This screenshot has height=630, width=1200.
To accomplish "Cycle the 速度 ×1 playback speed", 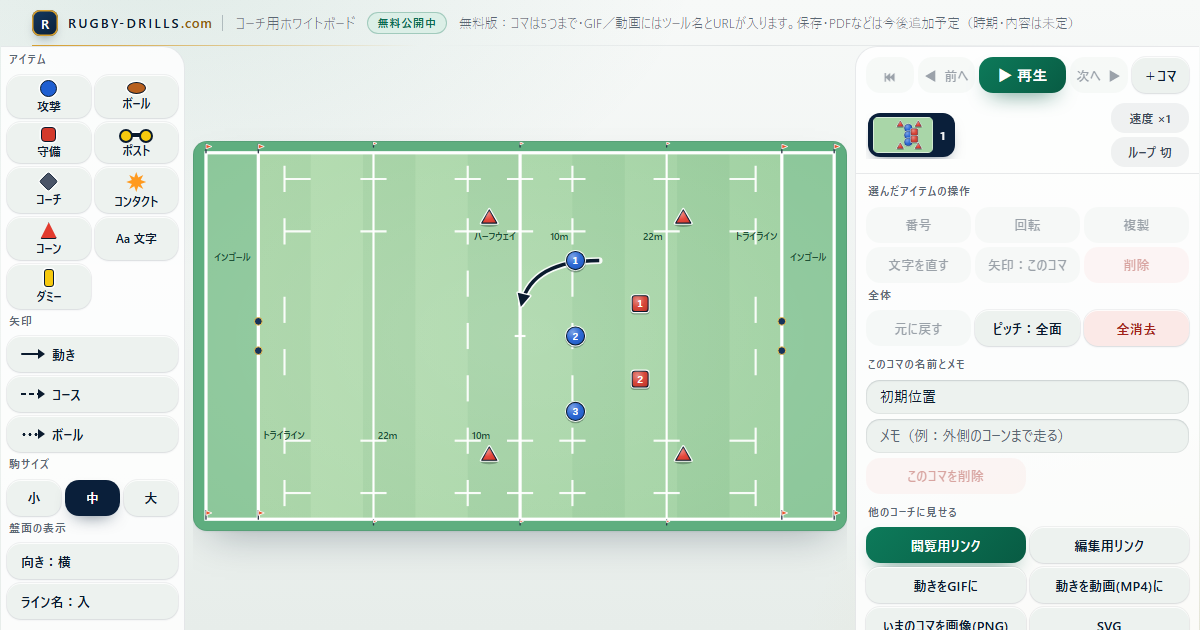I will [x=1150, y=118].
